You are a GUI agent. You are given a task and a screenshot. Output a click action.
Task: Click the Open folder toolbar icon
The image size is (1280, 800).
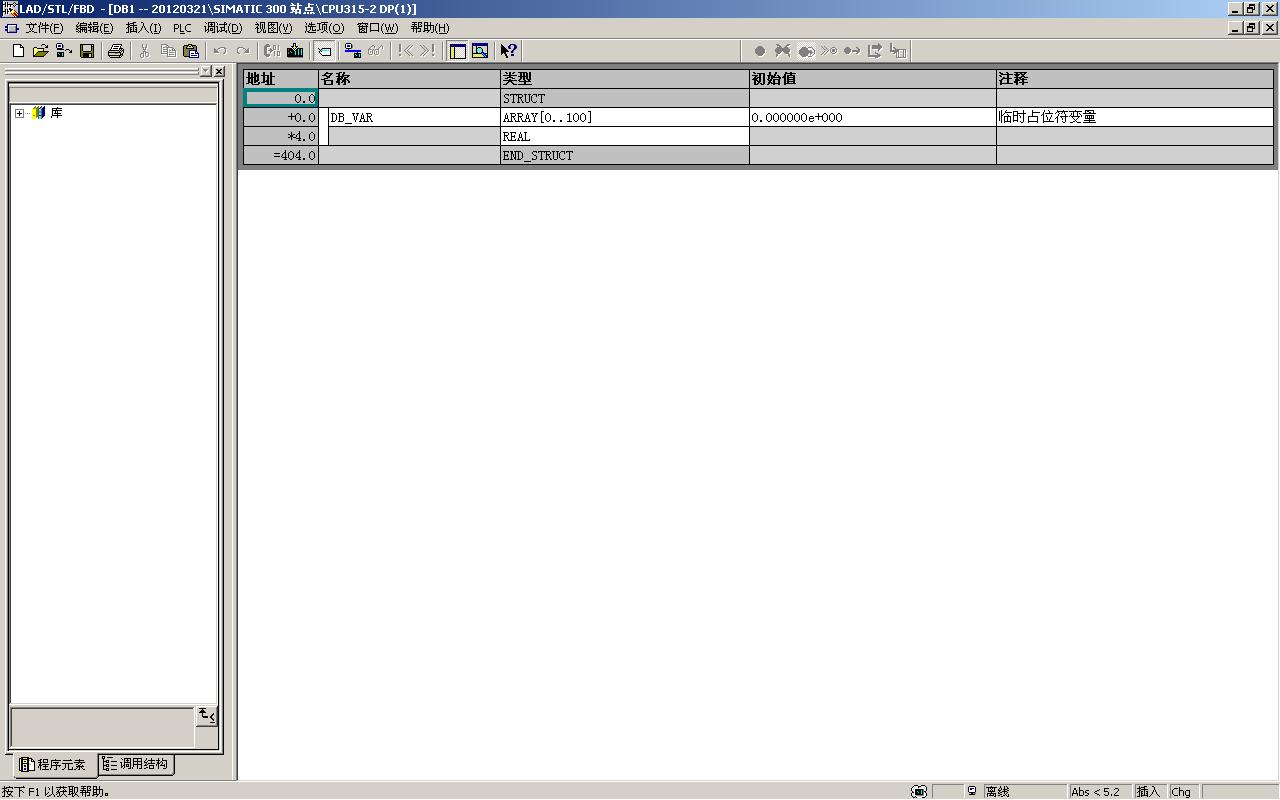(x=41, y=51)
